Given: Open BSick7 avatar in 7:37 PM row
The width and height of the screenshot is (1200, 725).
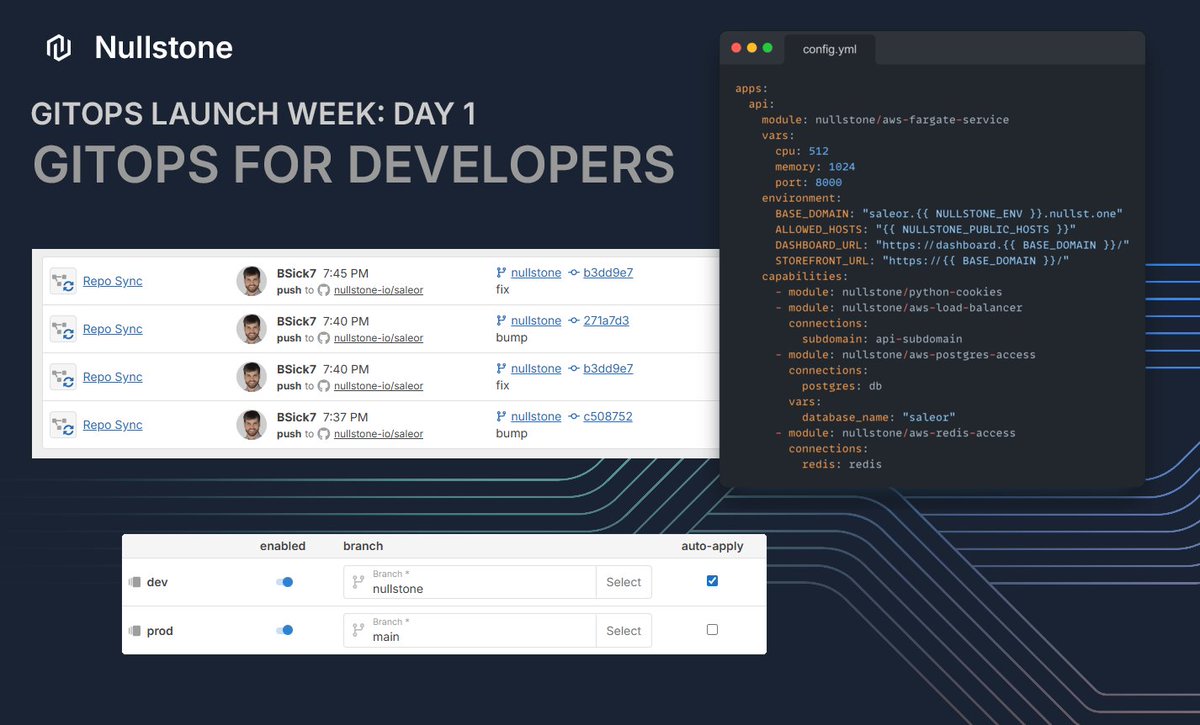Looking at the screenshot, I should pyautogui.click(x=251, y=425).
